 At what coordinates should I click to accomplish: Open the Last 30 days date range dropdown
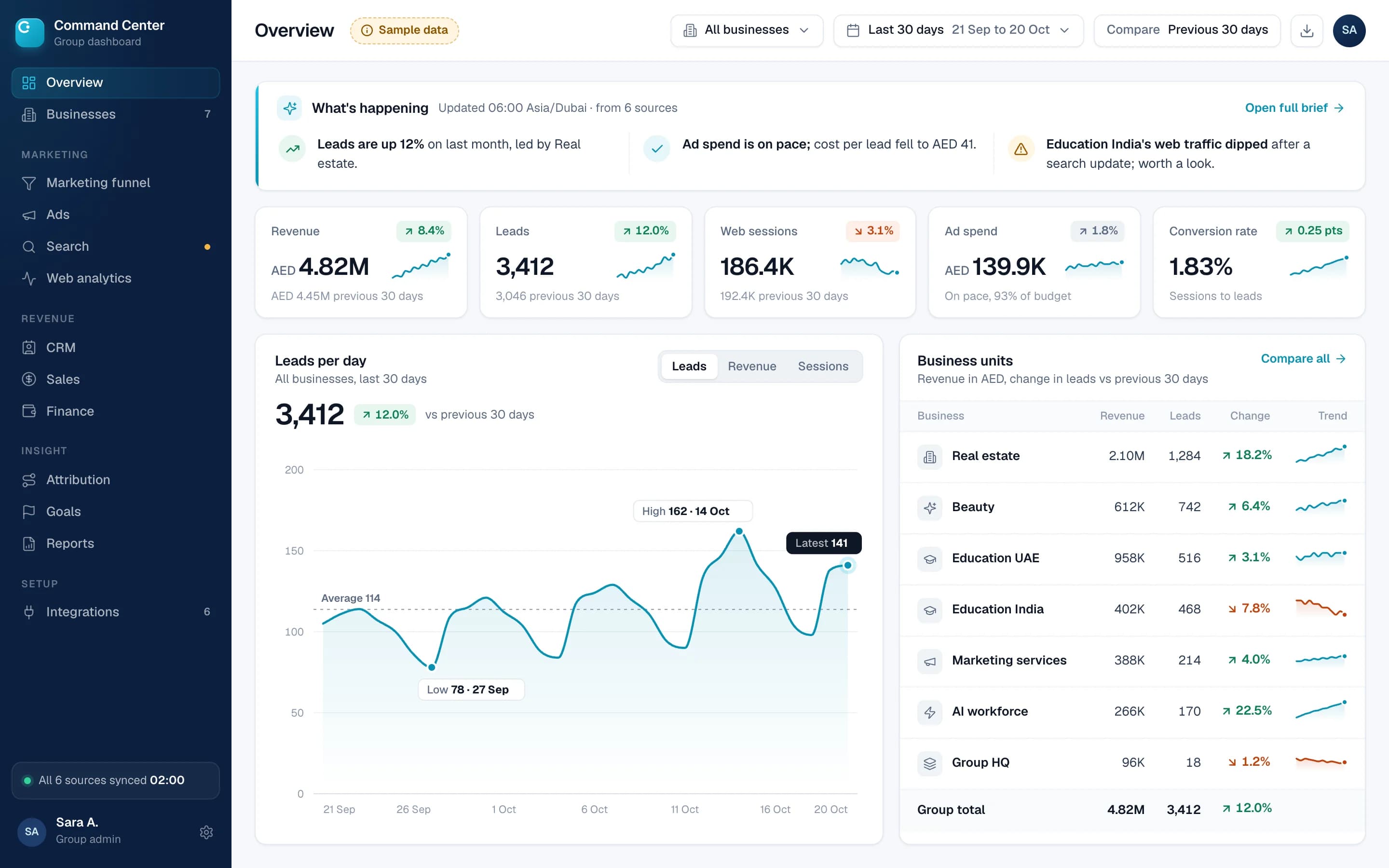pyautogui.click(x=958, y=30)
